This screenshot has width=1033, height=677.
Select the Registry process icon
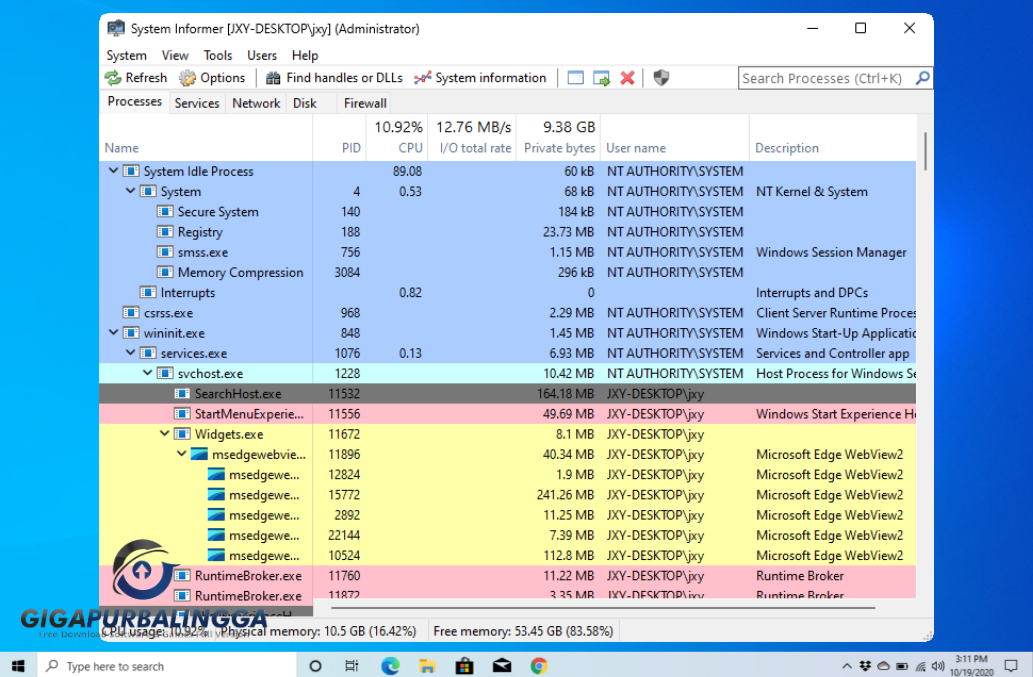165,232
